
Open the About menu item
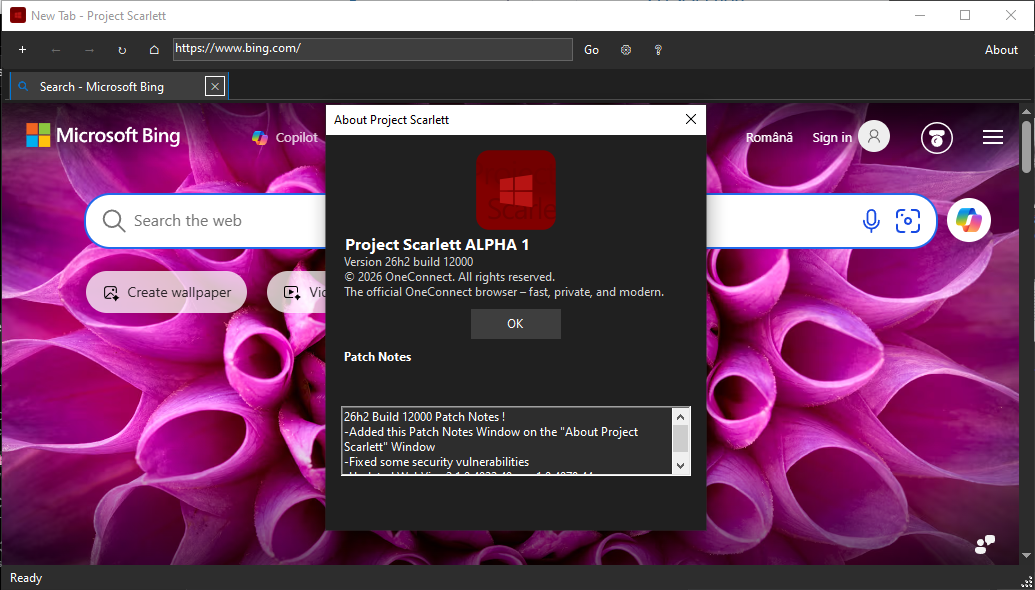click(x=1001, y=50)
